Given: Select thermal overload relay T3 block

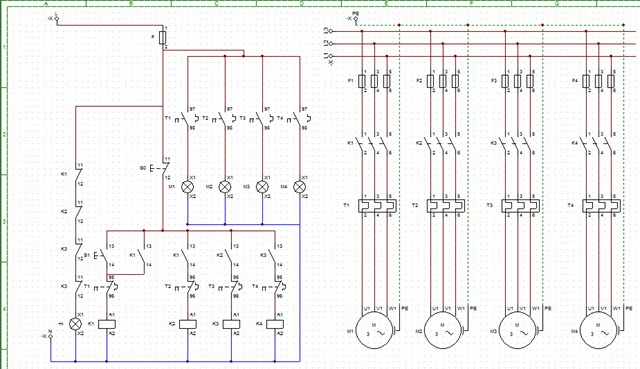Looking at the screenshot, I should click(x=520, y=205).
